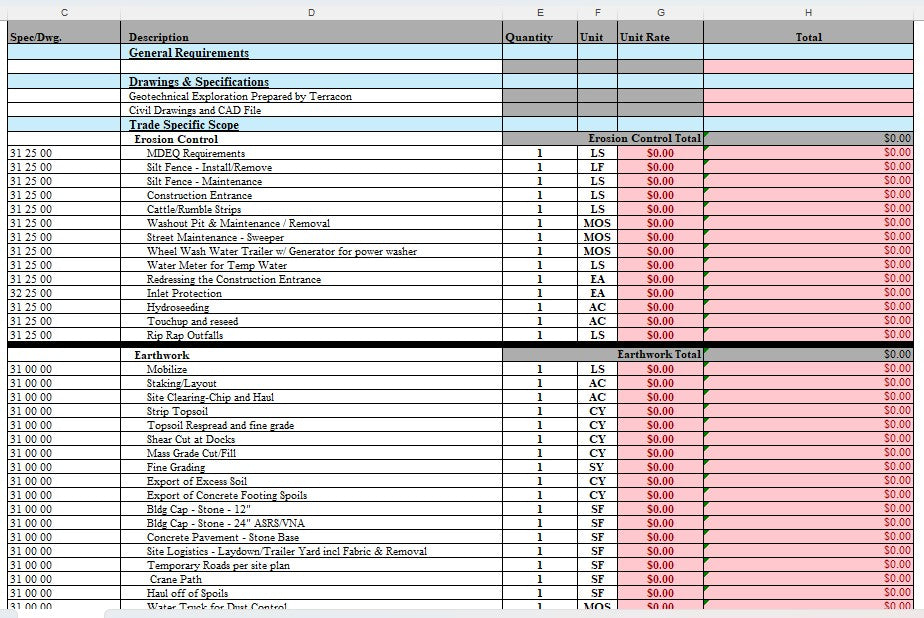Click the Earthwork Total label cell
The image size is (924, 618).
click(658, 354)
